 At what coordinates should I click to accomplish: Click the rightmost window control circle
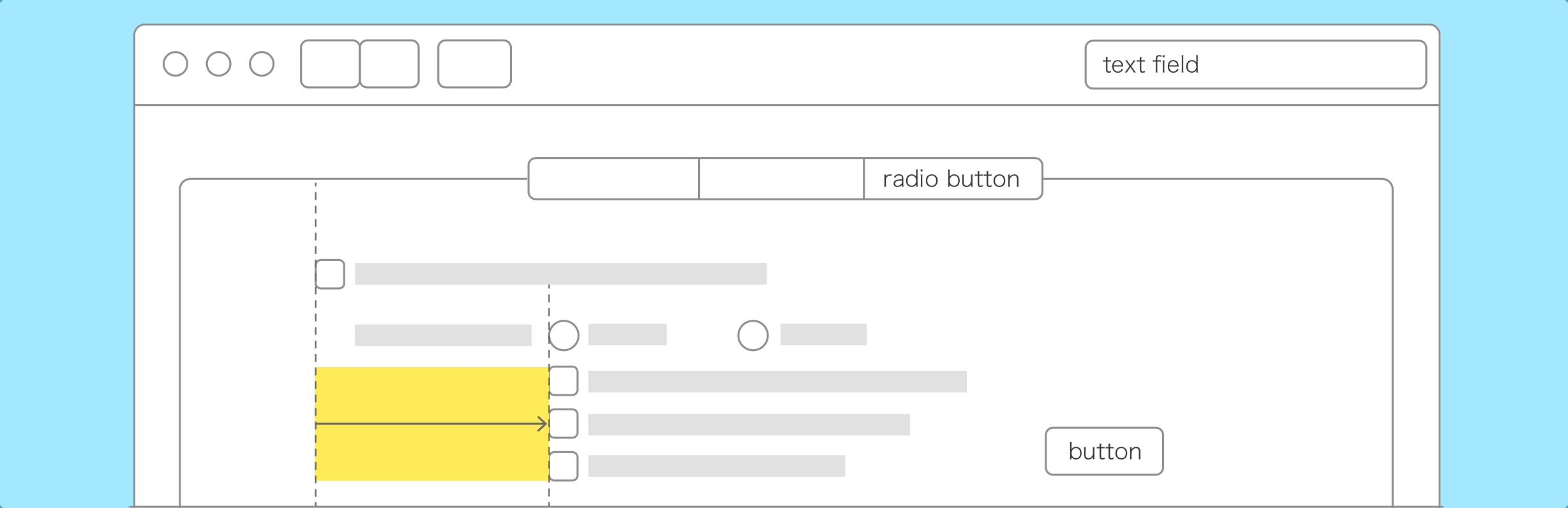click(262, 64)
